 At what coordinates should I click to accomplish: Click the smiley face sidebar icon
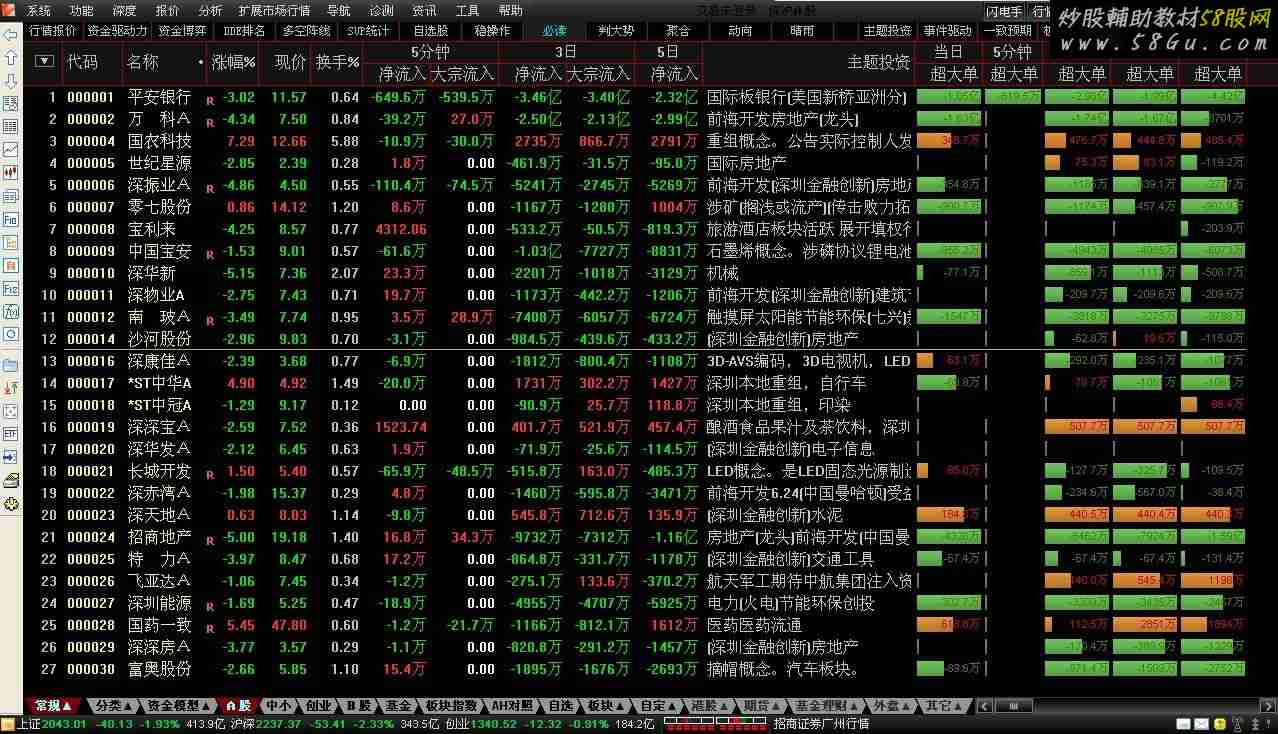pyautogui.click(x=11, y=503)
